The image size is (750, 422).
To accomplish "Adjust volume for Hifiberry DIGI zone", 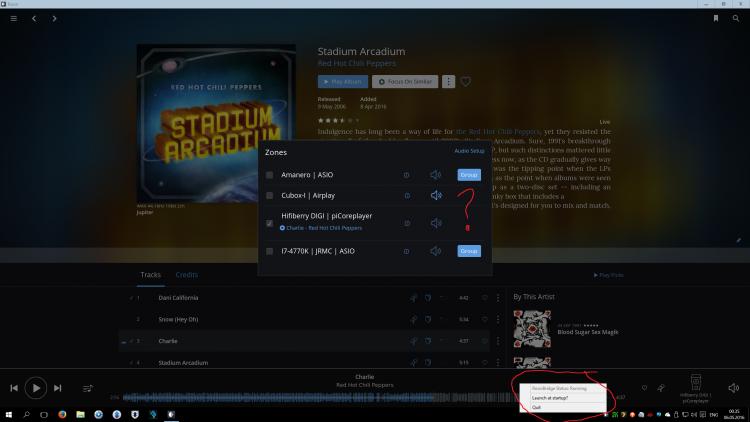I will click(436, 223).
